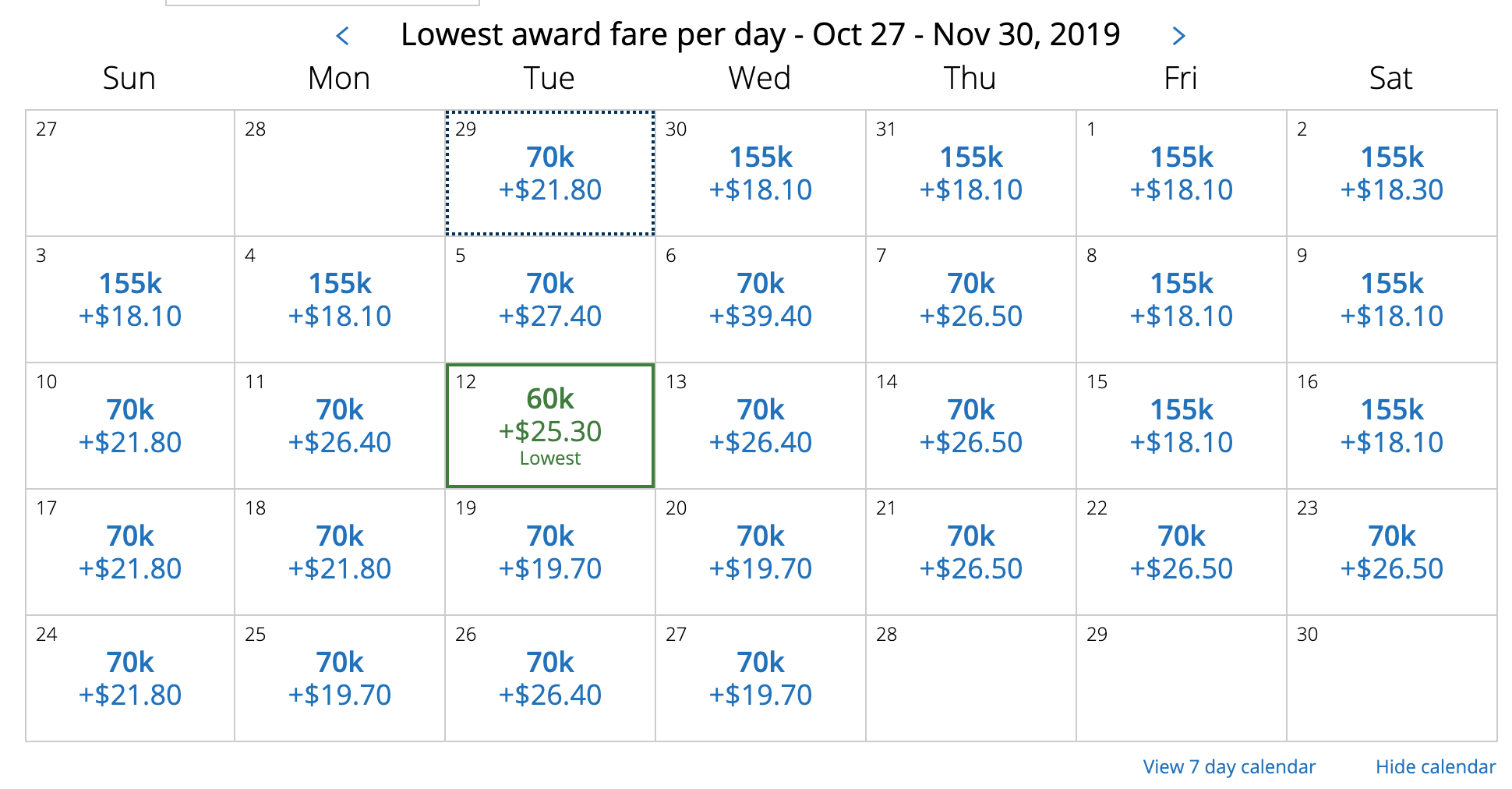
Task: Go to next month with right chevron
Action: pyautogui.click(x=1178, y=35)
